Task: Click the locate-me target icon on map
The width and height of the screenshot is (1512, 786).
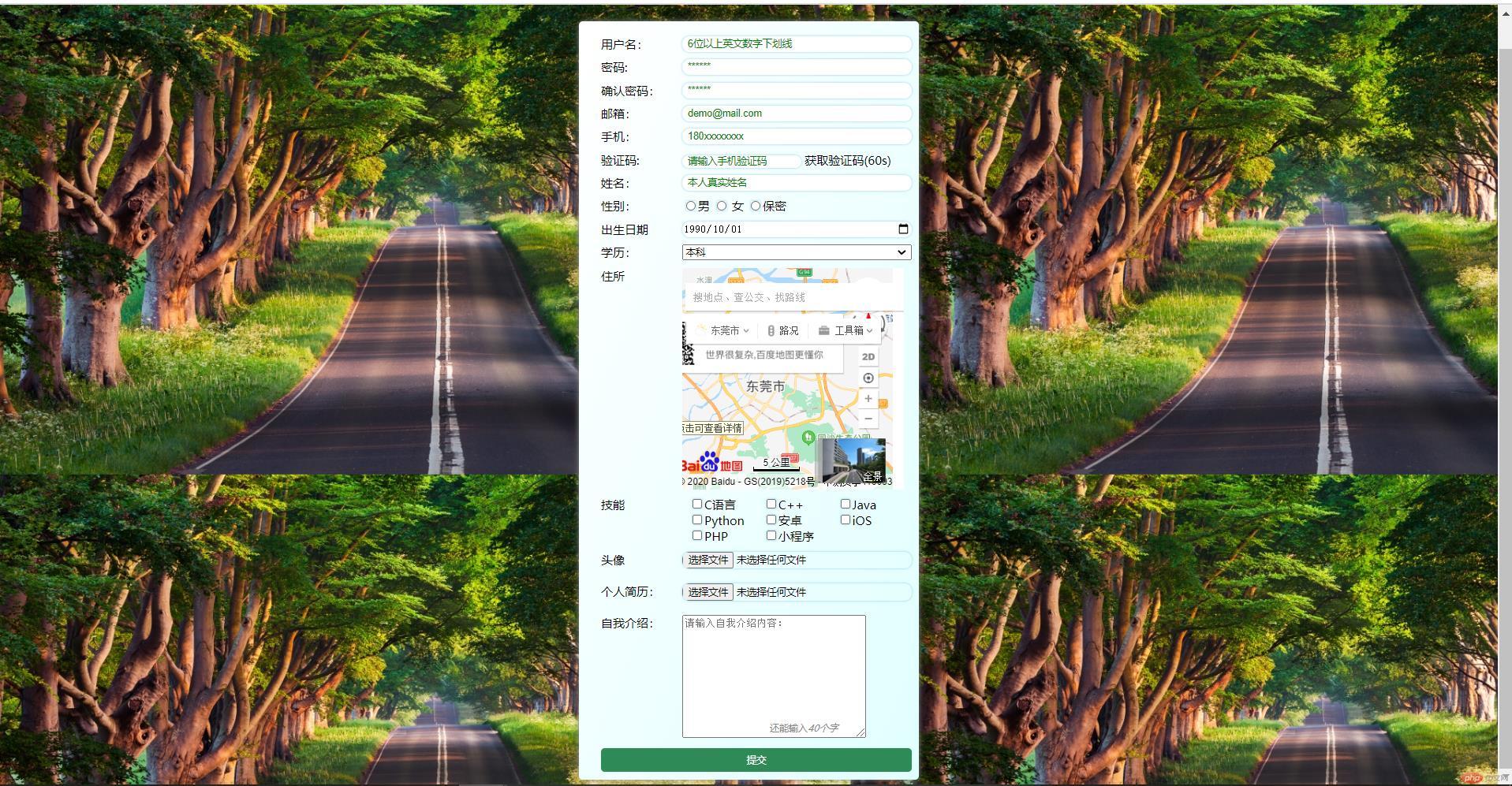Action: [868, 378]
